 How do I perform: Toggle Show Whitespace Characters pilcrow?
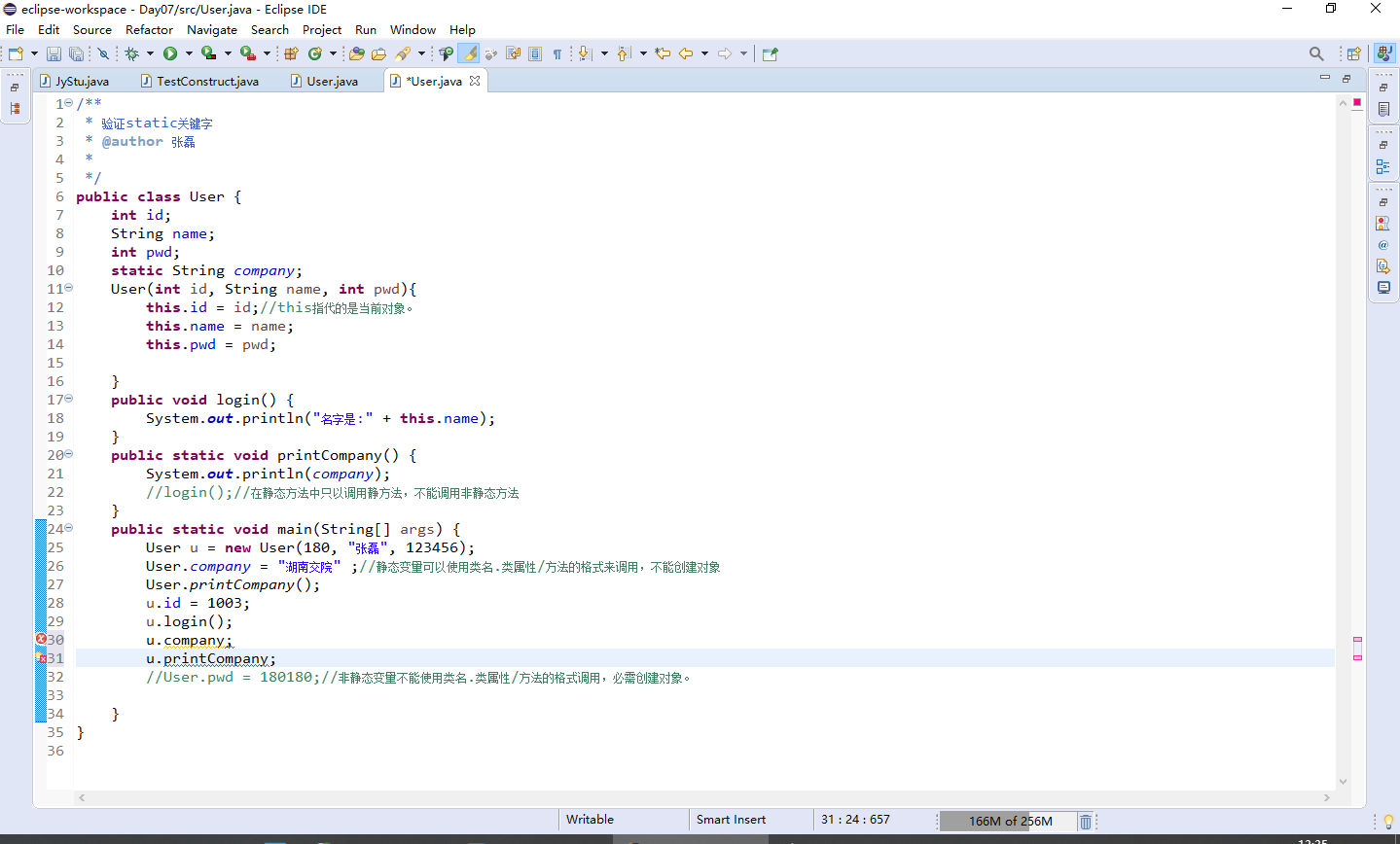click(556, 53)
